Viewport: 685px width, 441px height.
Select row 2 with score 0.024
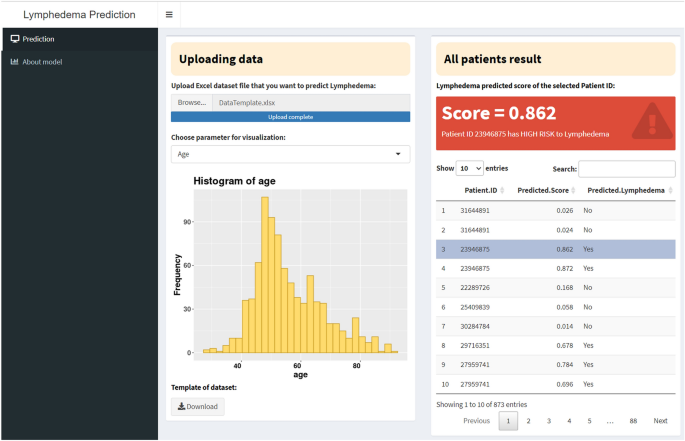pos(556,230)
